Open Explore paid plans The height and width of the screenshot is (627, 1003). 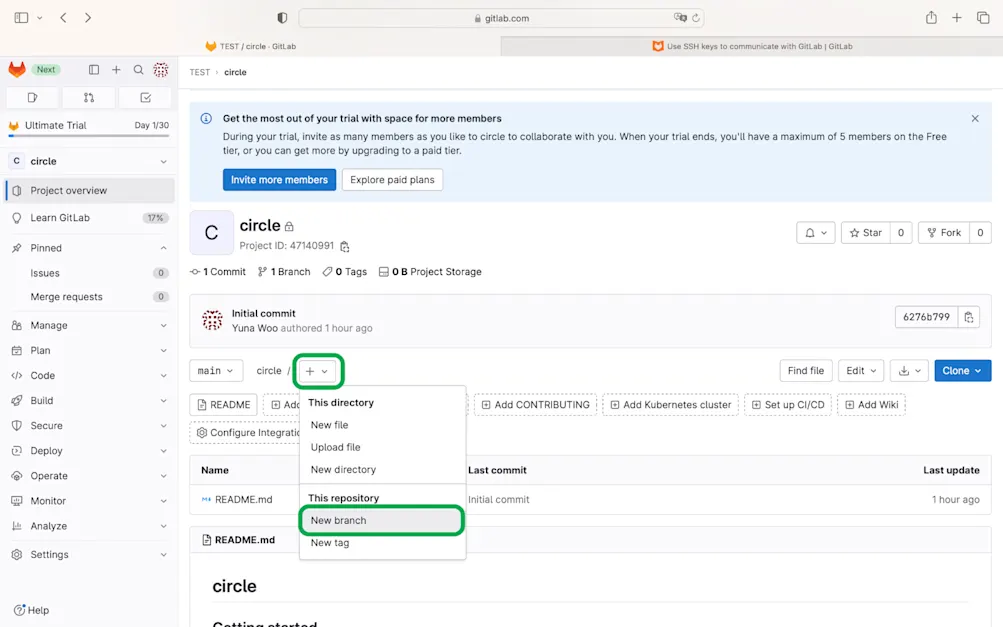tap(391, 180)
